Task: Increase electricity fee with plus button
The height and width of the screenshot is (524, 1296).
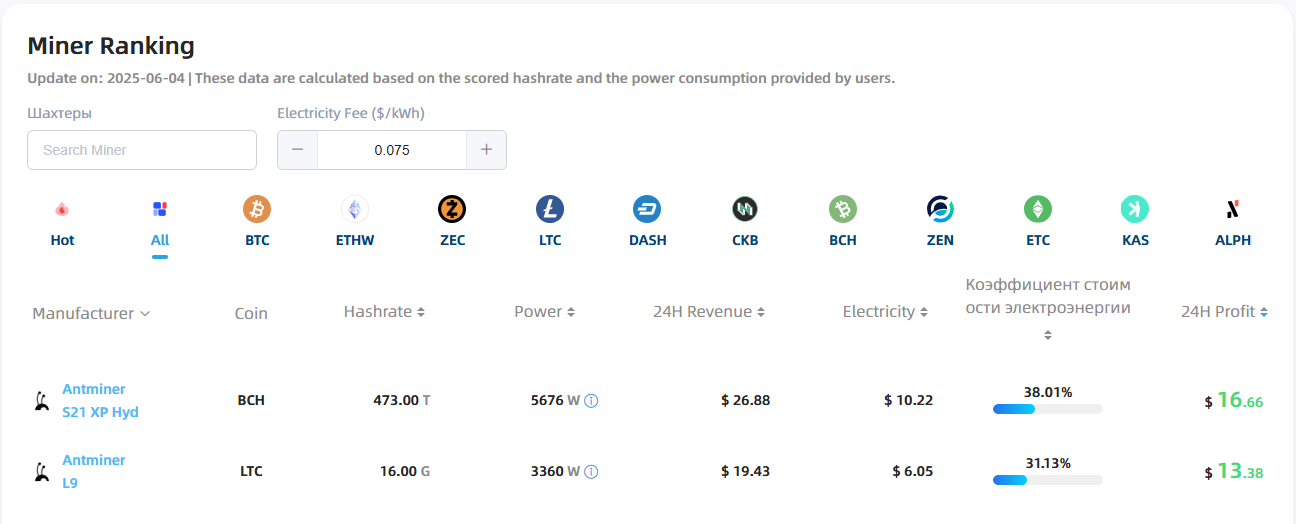Action: pyautogui.click(x=486, y=150)
